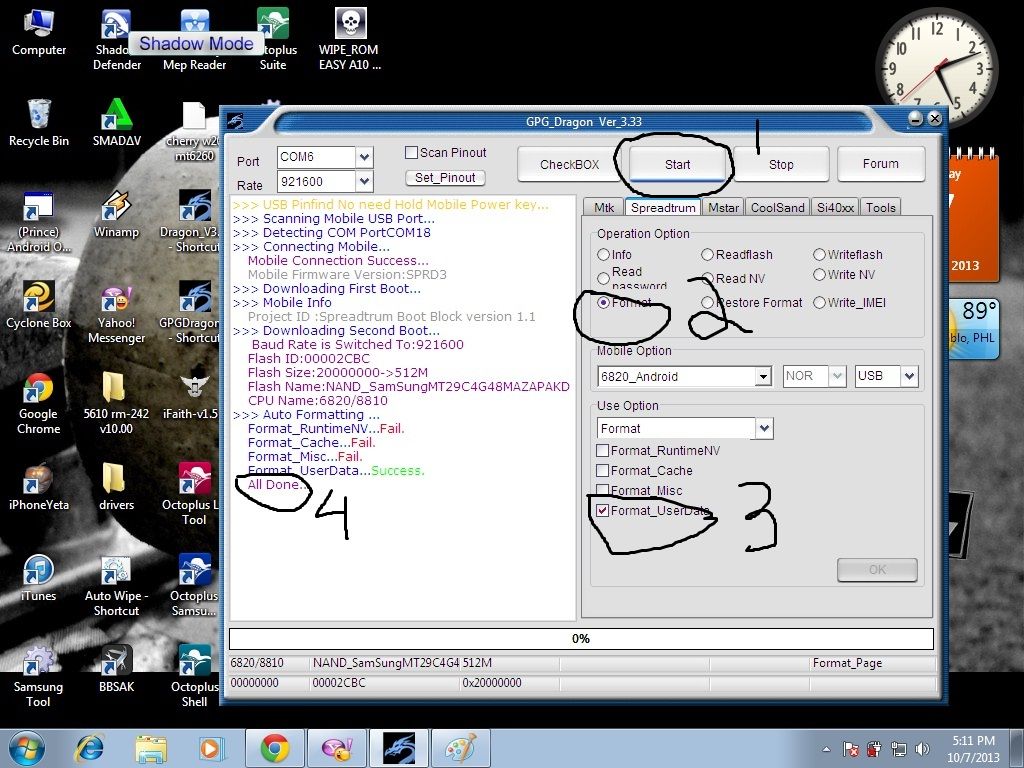Switch to the Spreadtrum tab

coord(663,208)
